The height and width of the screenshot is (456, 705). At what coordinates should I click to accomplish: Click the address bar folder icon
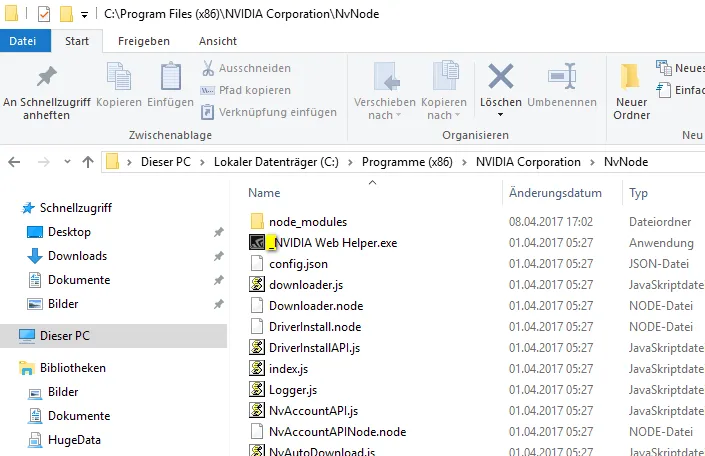(x=112, y=161)
